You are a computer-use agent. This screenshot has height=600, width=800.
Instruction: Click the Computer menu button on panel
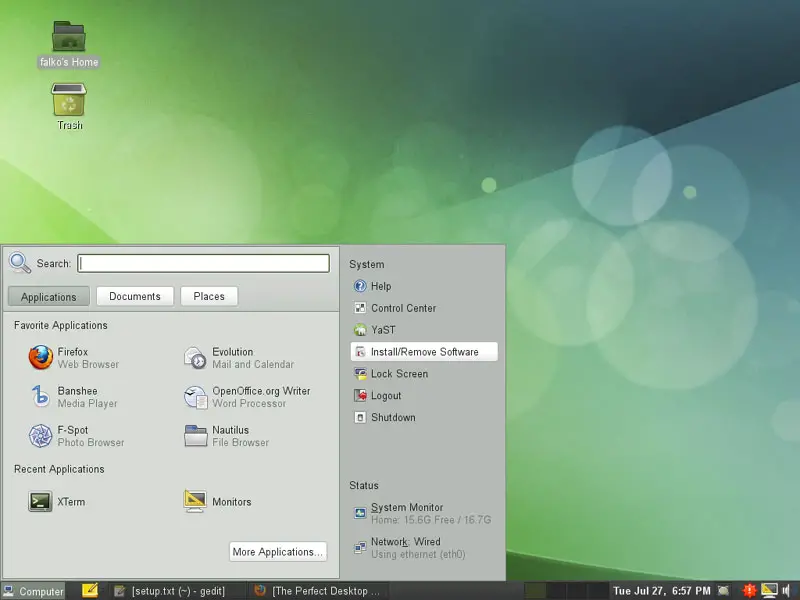33,591
